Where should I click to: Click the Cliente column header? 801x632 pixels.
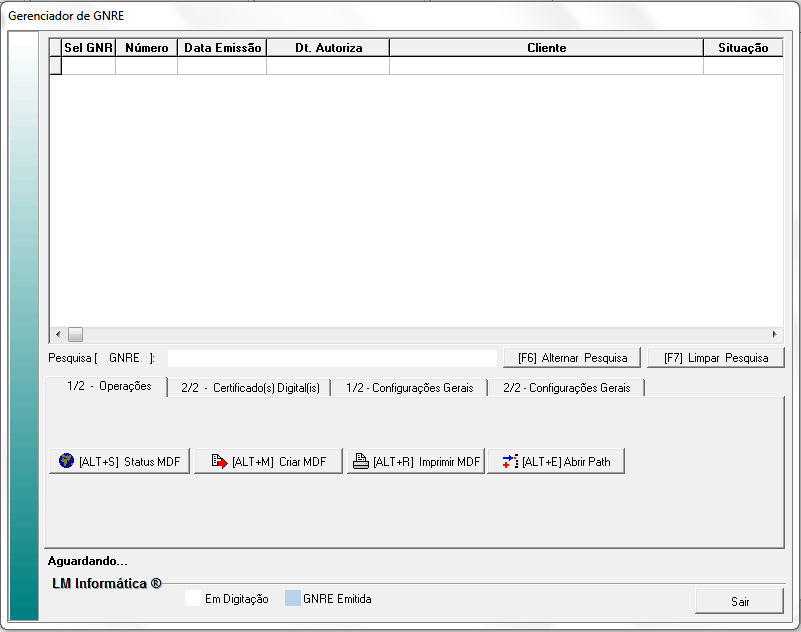point(546,48)
